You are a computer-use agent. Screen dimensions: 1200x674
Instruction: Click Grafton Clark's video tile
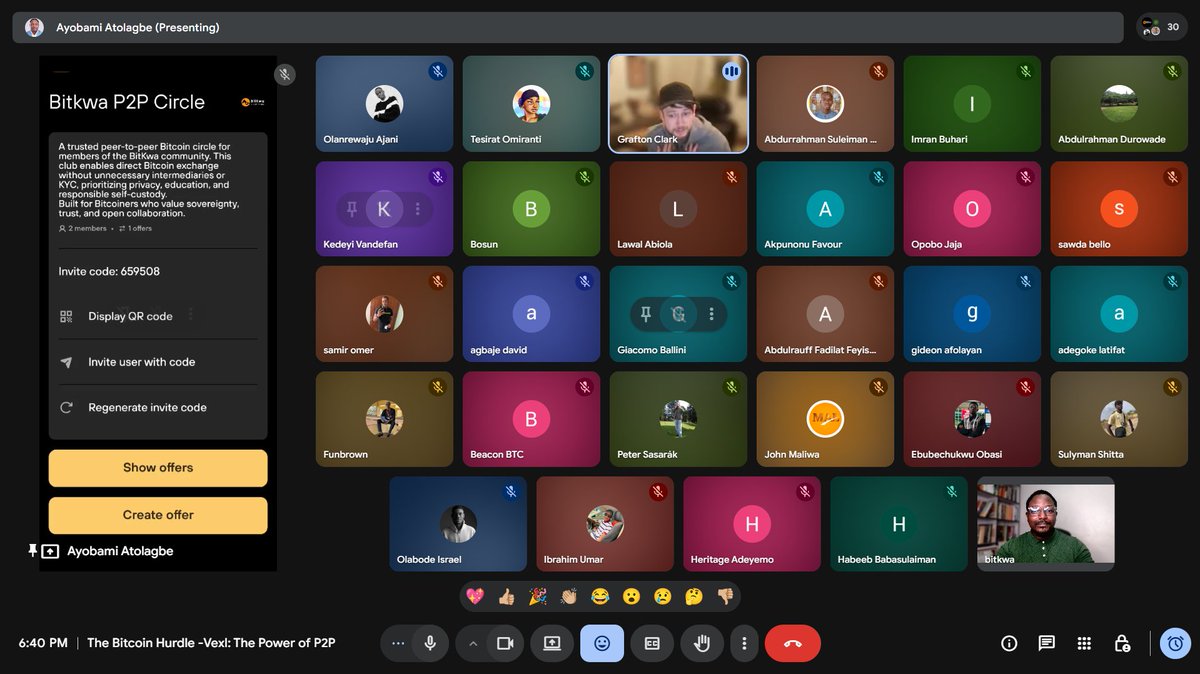click(678, 103)
